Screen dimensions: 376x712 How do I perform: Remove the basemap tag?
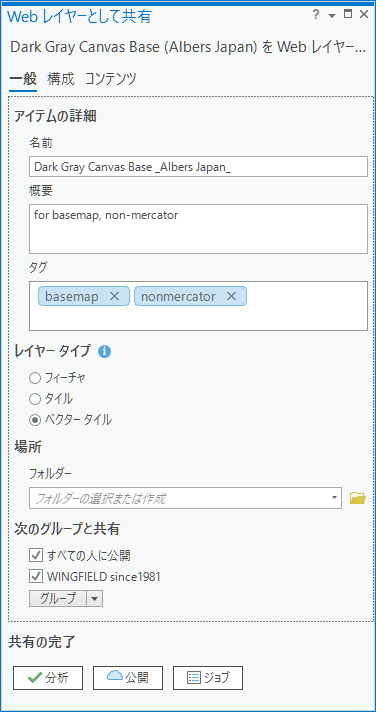(114, 297)
